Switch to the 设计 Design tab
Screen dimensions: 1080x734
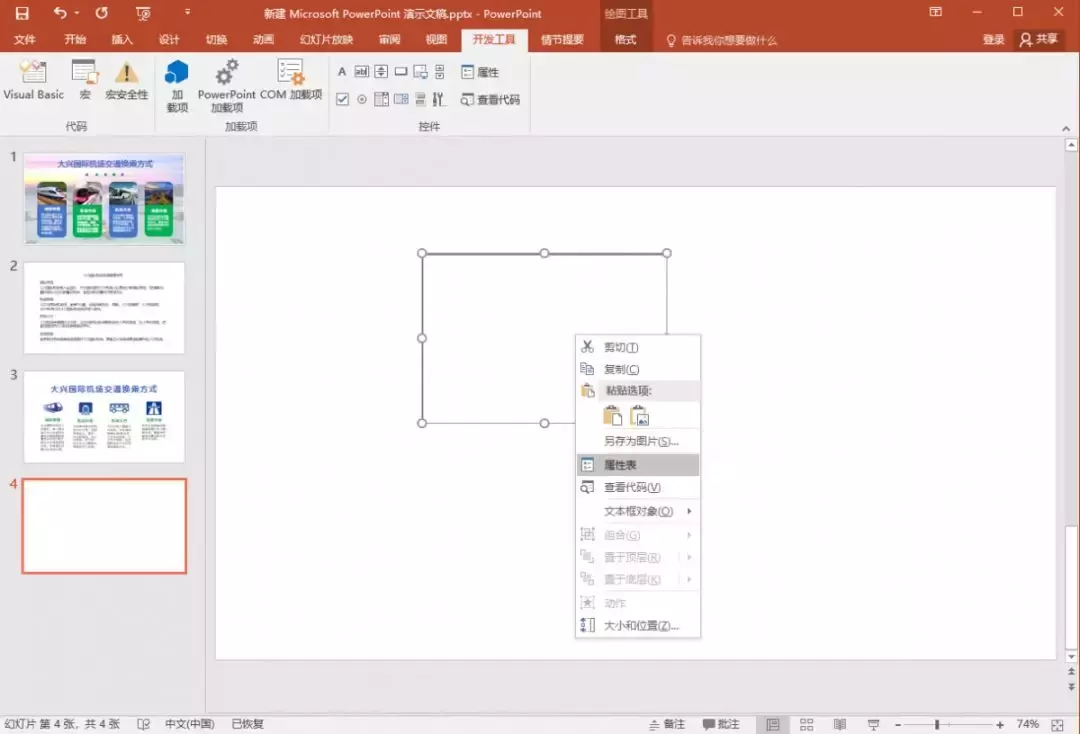click(169, 39)
